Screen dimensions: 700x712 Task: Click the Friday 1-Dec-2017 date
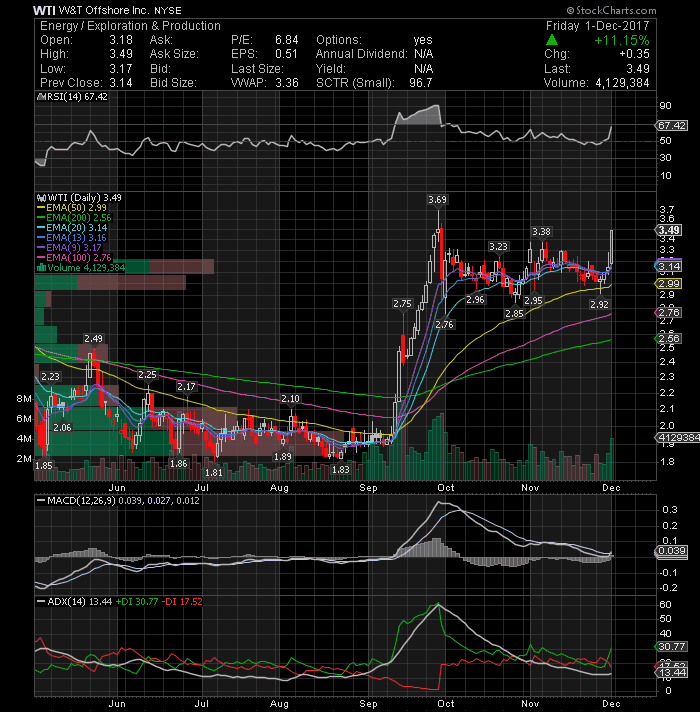pyautogui.click(x=597, y=26)
